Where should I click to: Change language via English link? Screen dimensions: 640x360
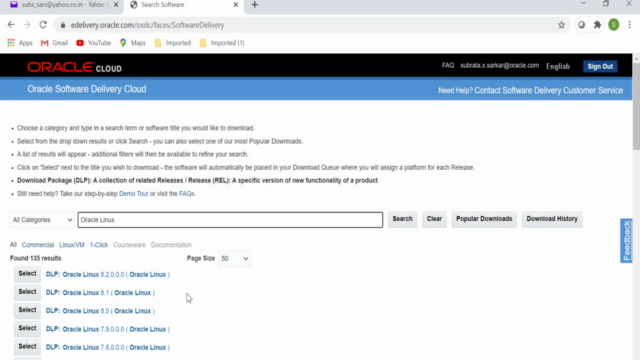point(558,66)
